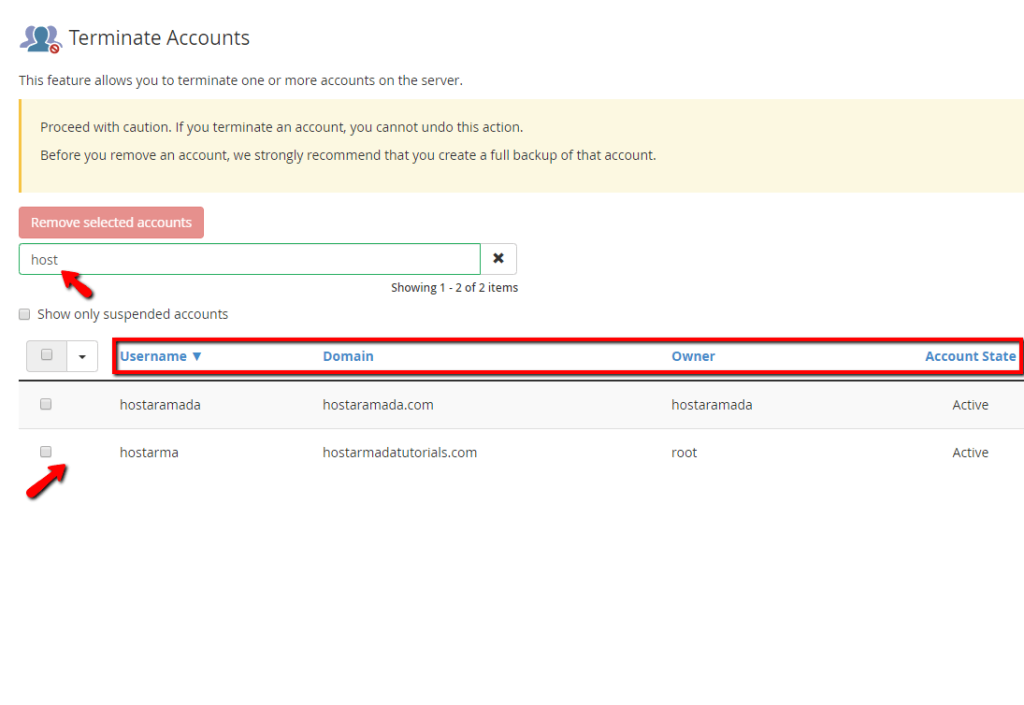Click the root owner label
1024x705 pixels.
(x=684, y=452)
